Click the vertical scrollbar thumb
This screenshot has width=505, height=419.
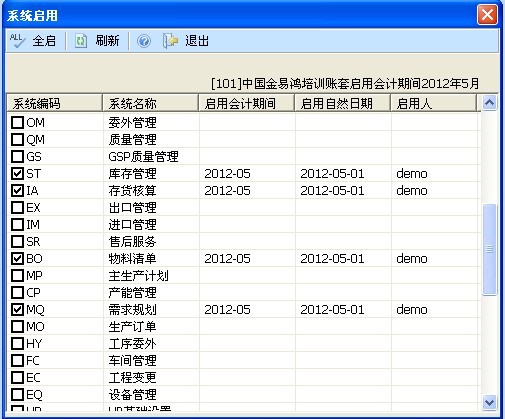(490, 249)
